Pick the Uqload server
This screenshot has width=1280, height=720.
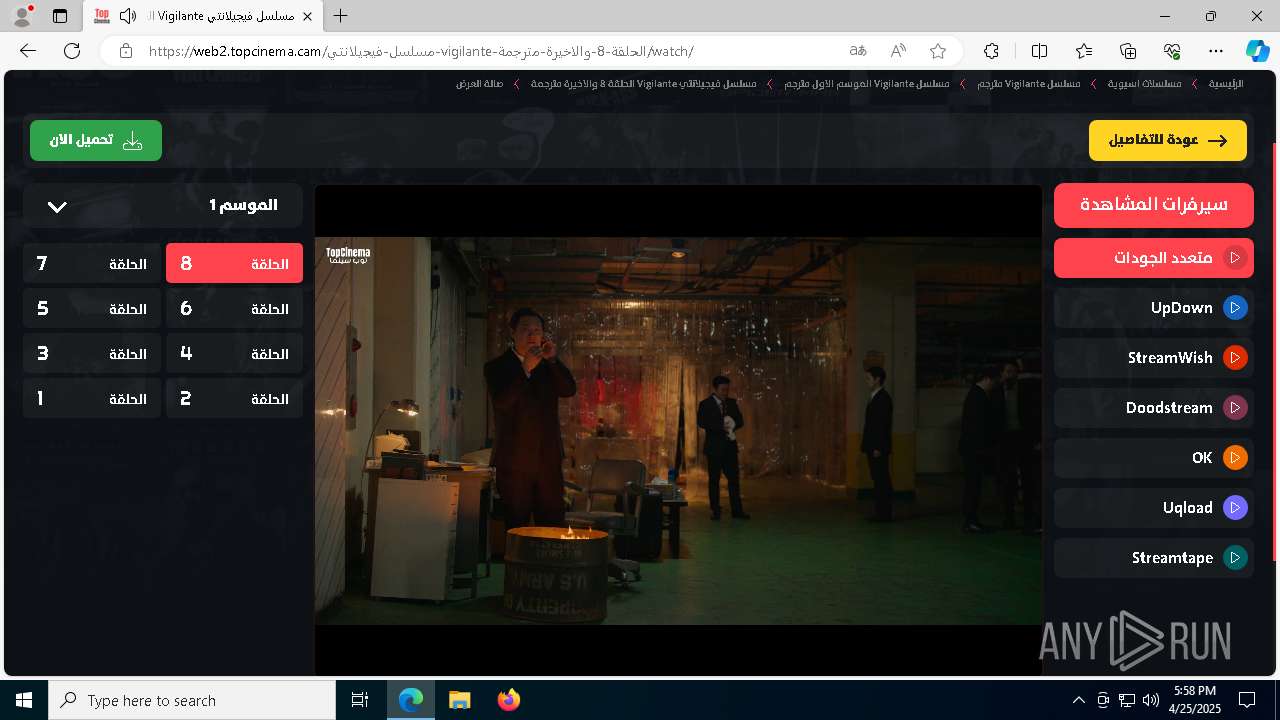coord(1153,508)
